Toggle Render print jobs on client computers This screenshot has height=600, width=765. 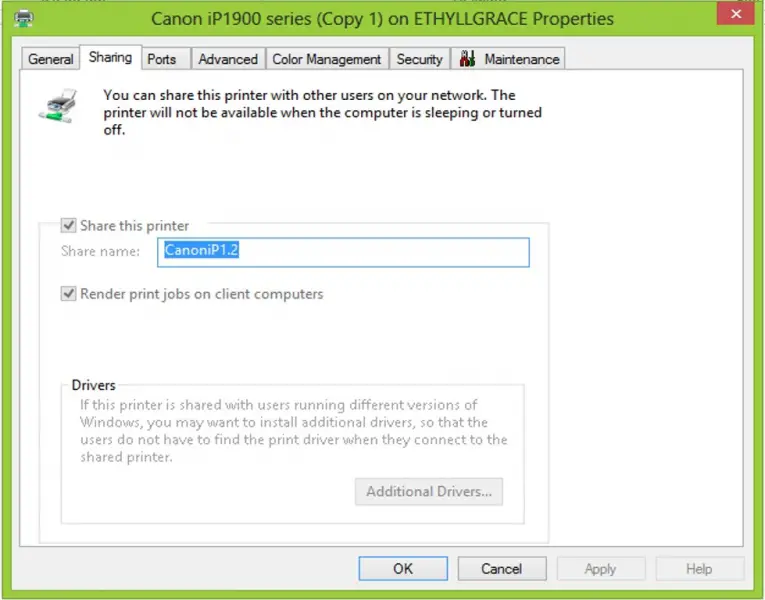click(x=68, y=294)
